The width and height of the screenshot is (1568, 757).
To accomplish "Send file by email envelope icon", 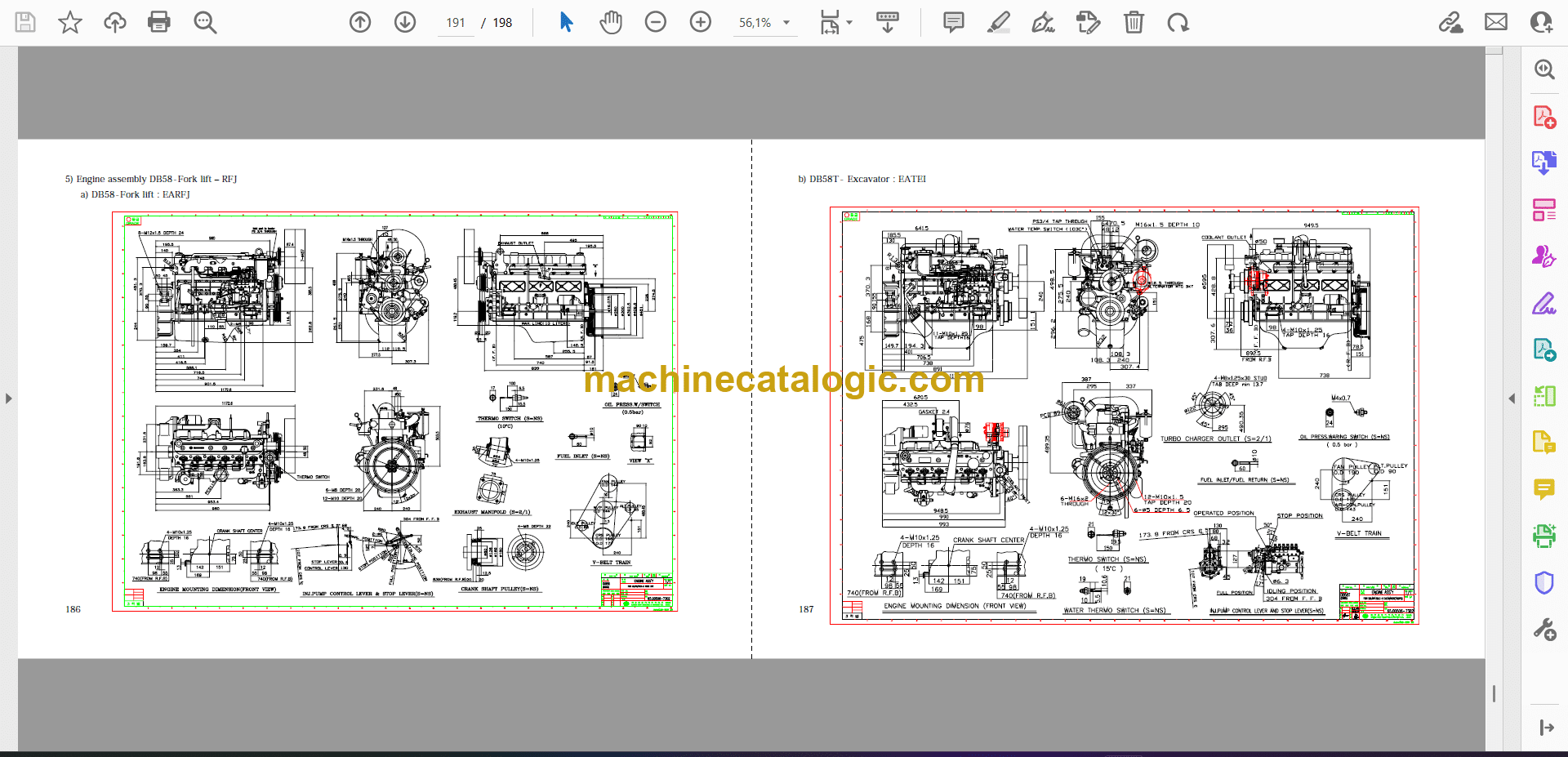I will [x=1496, y=22].
